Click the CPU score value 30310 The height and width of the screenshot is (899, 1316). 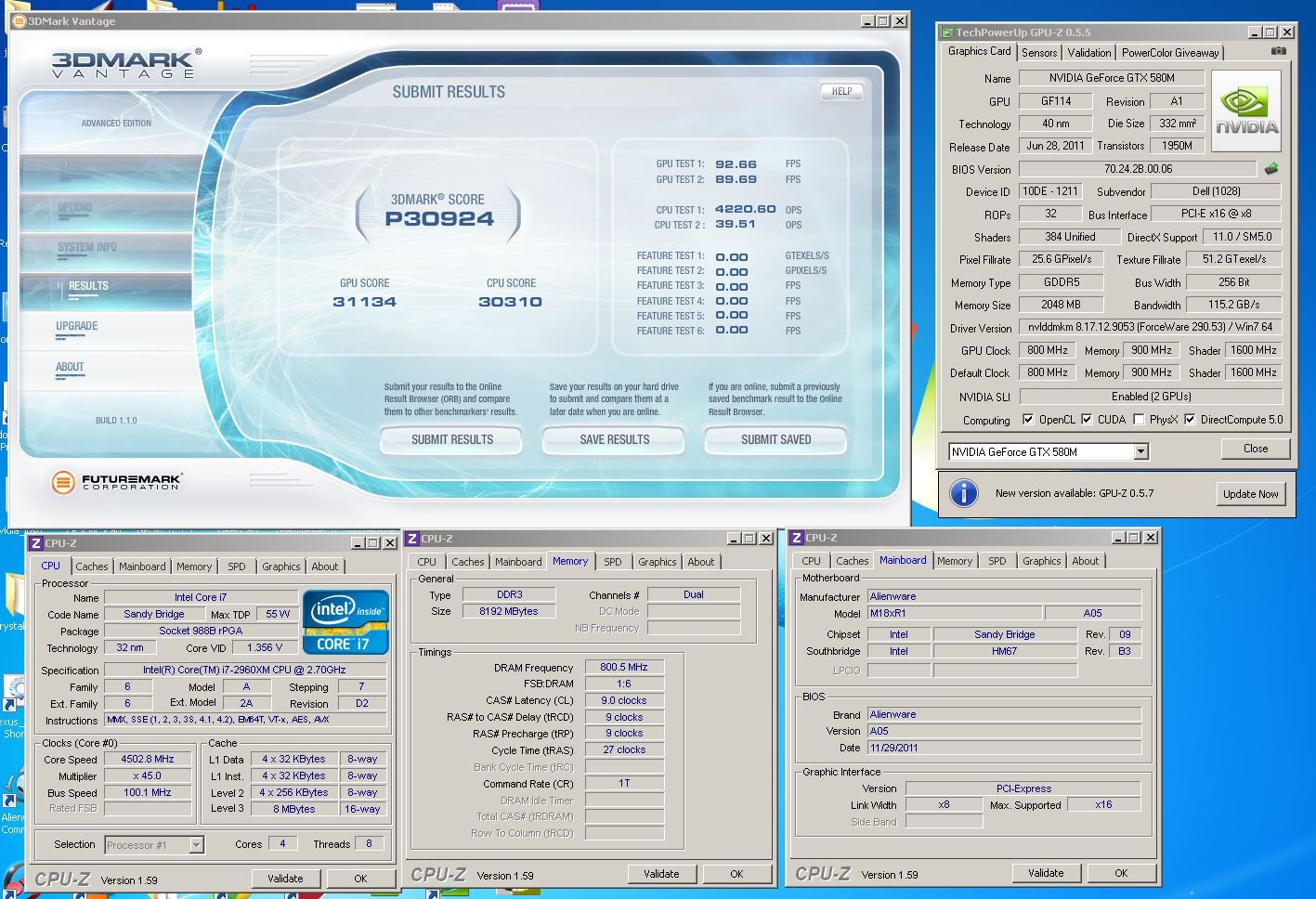coord(510,302)
